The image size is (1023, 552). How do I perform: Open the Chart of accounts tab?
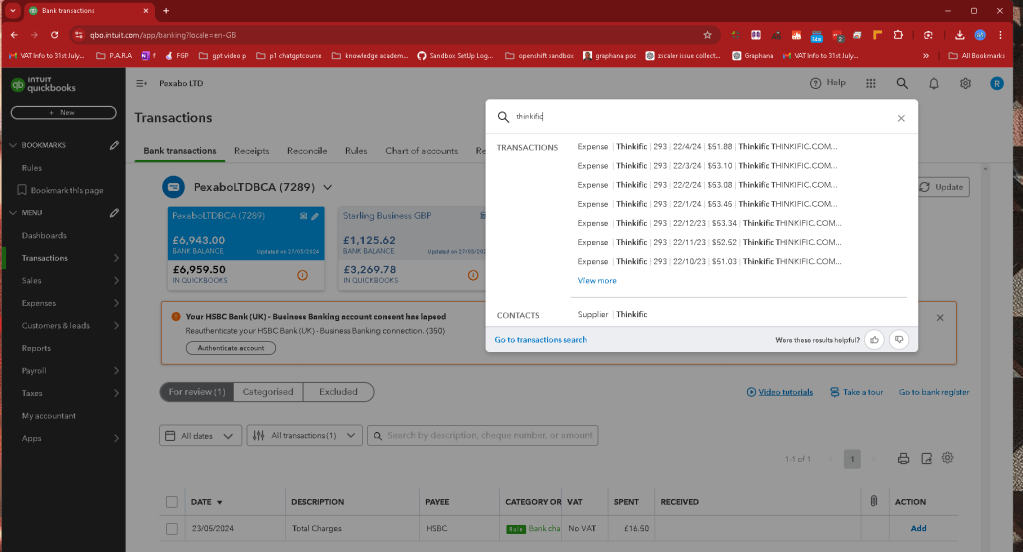(x=421, y=151)
